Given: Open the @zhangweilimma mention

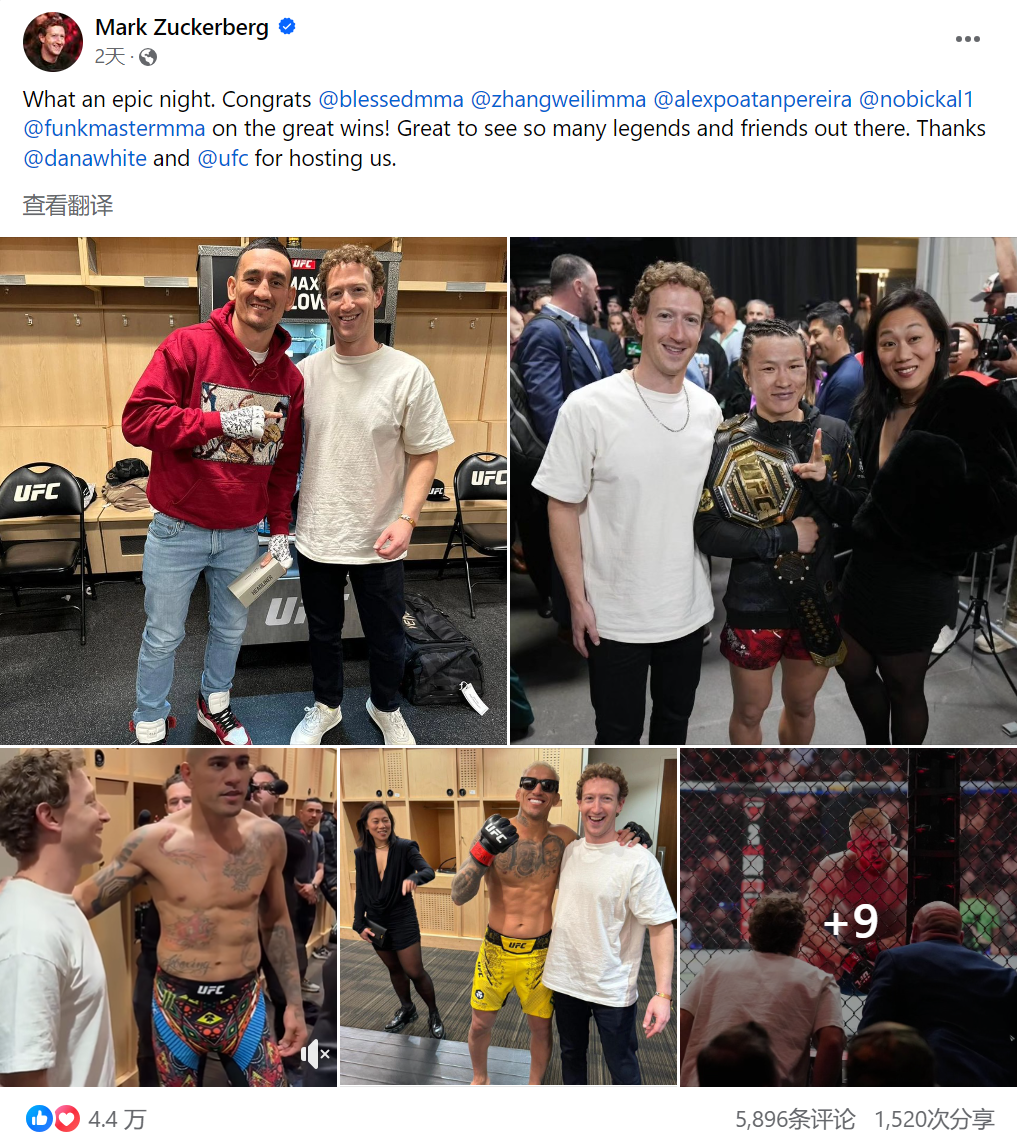Looking at the screenshot, I should [558, 99].
